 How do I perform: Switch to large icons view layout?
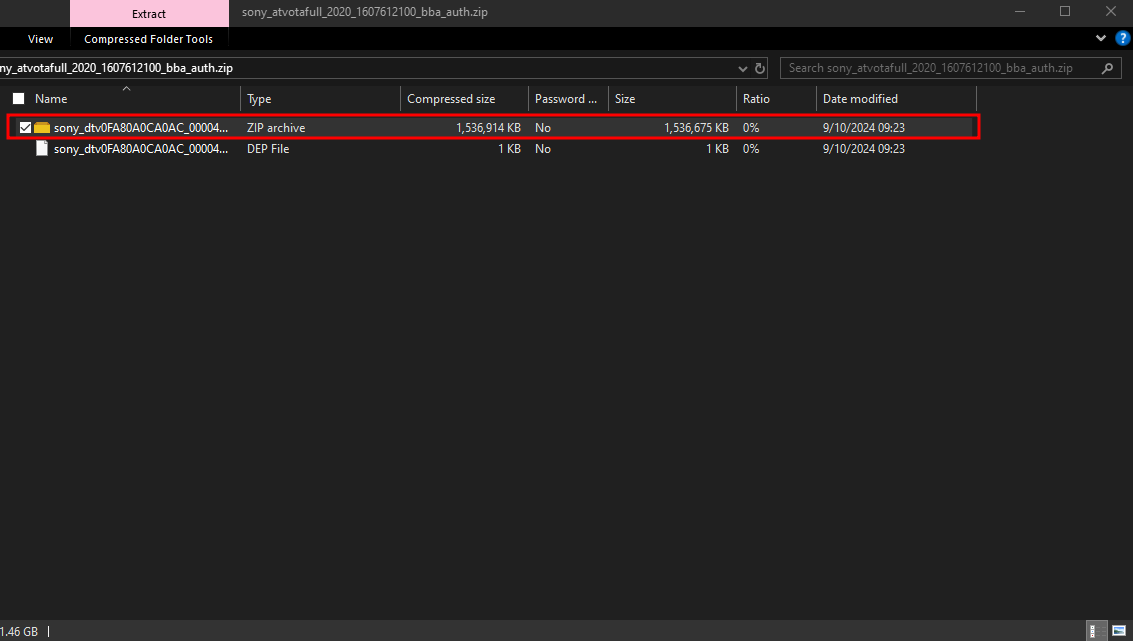click(1119, 631)
